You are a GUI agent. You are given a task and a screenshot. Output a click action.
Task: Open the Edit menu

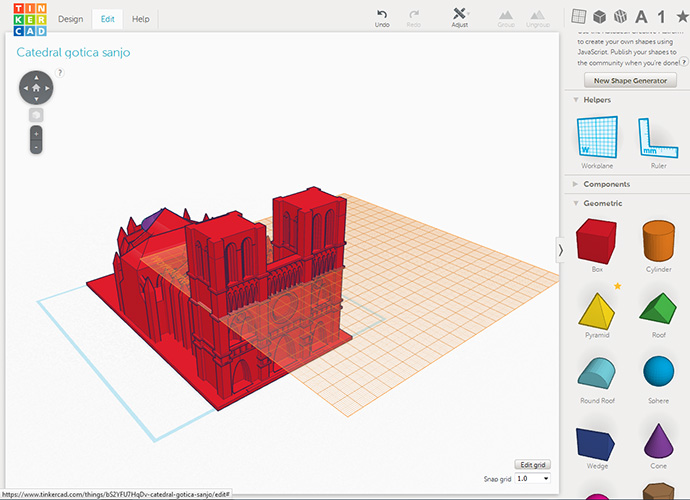pyautogui.click(x=107, y=19)
